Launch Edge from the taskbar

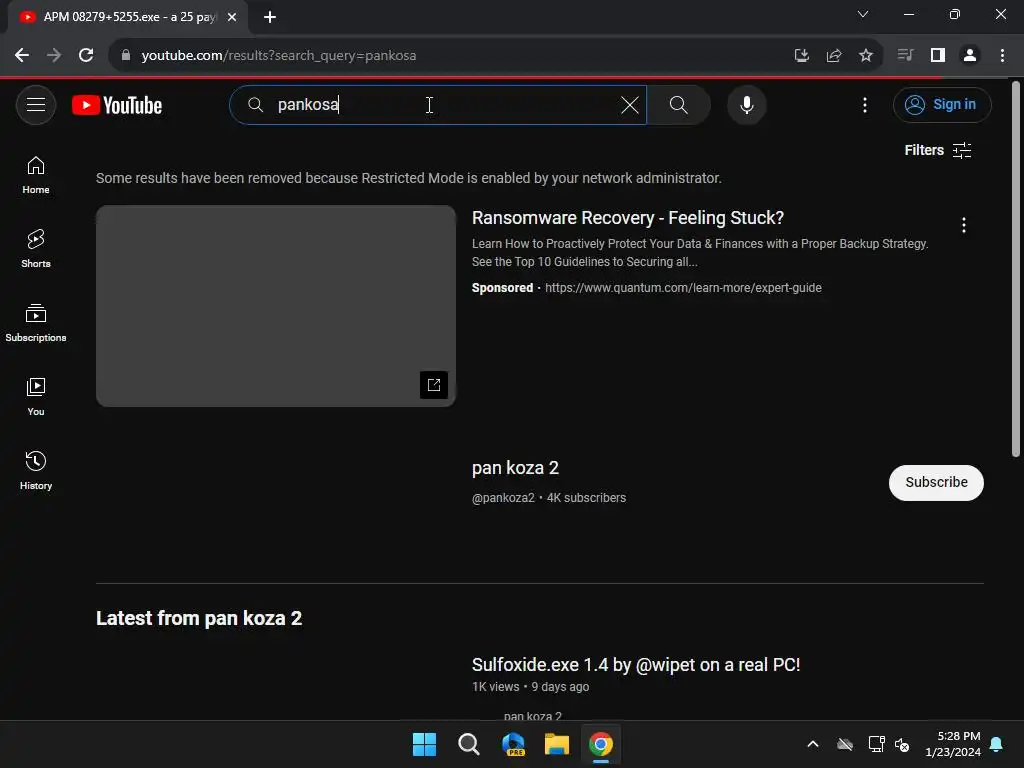coord(513,744)
